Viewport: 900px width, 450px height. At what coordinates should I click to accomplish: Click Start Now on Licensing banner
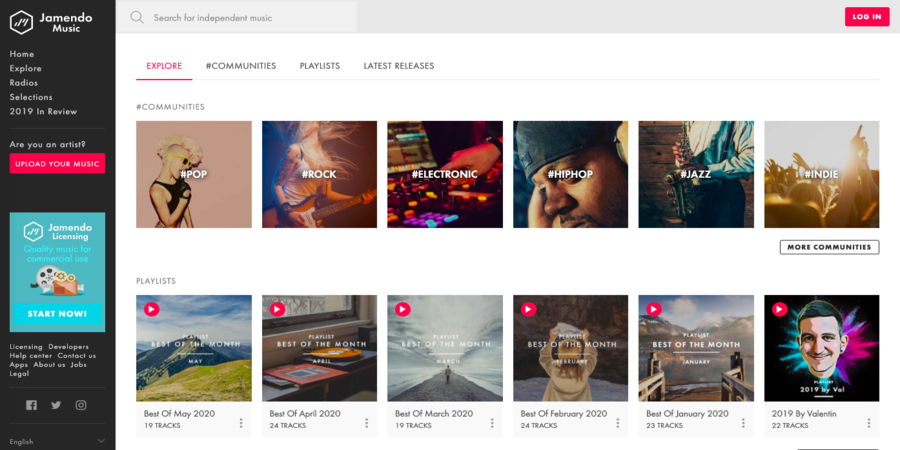(x=57, y=314)
